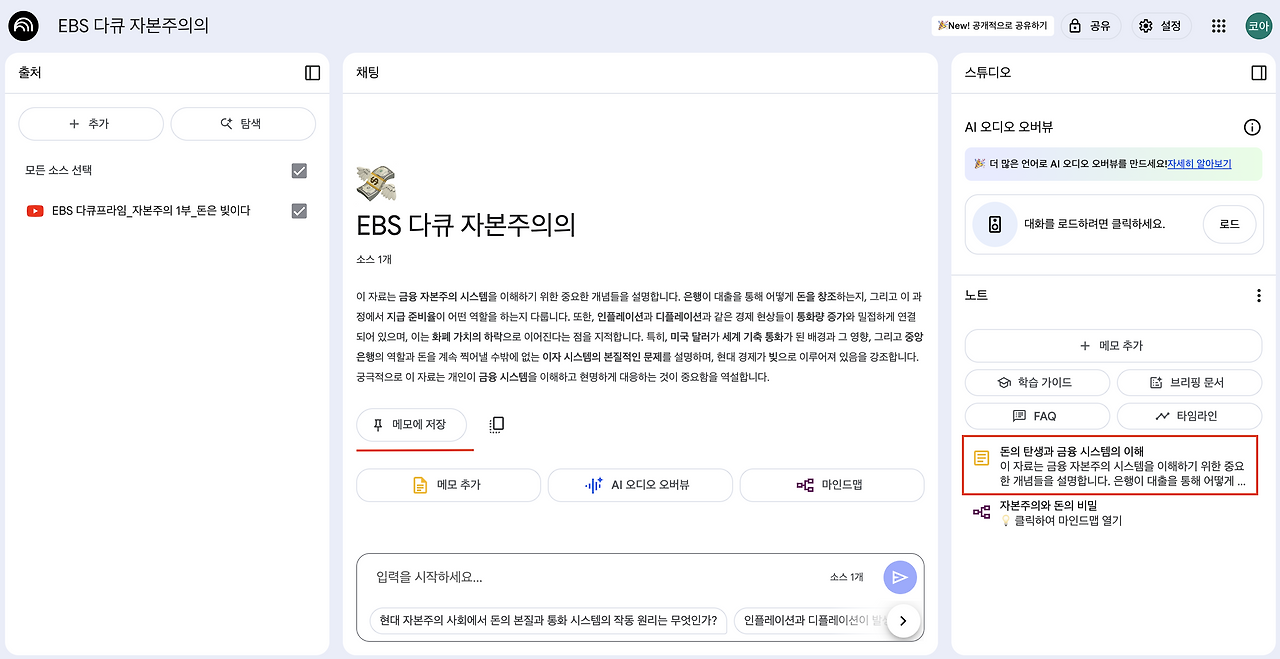Click 탐색 to discover new sources

[242, 123]
